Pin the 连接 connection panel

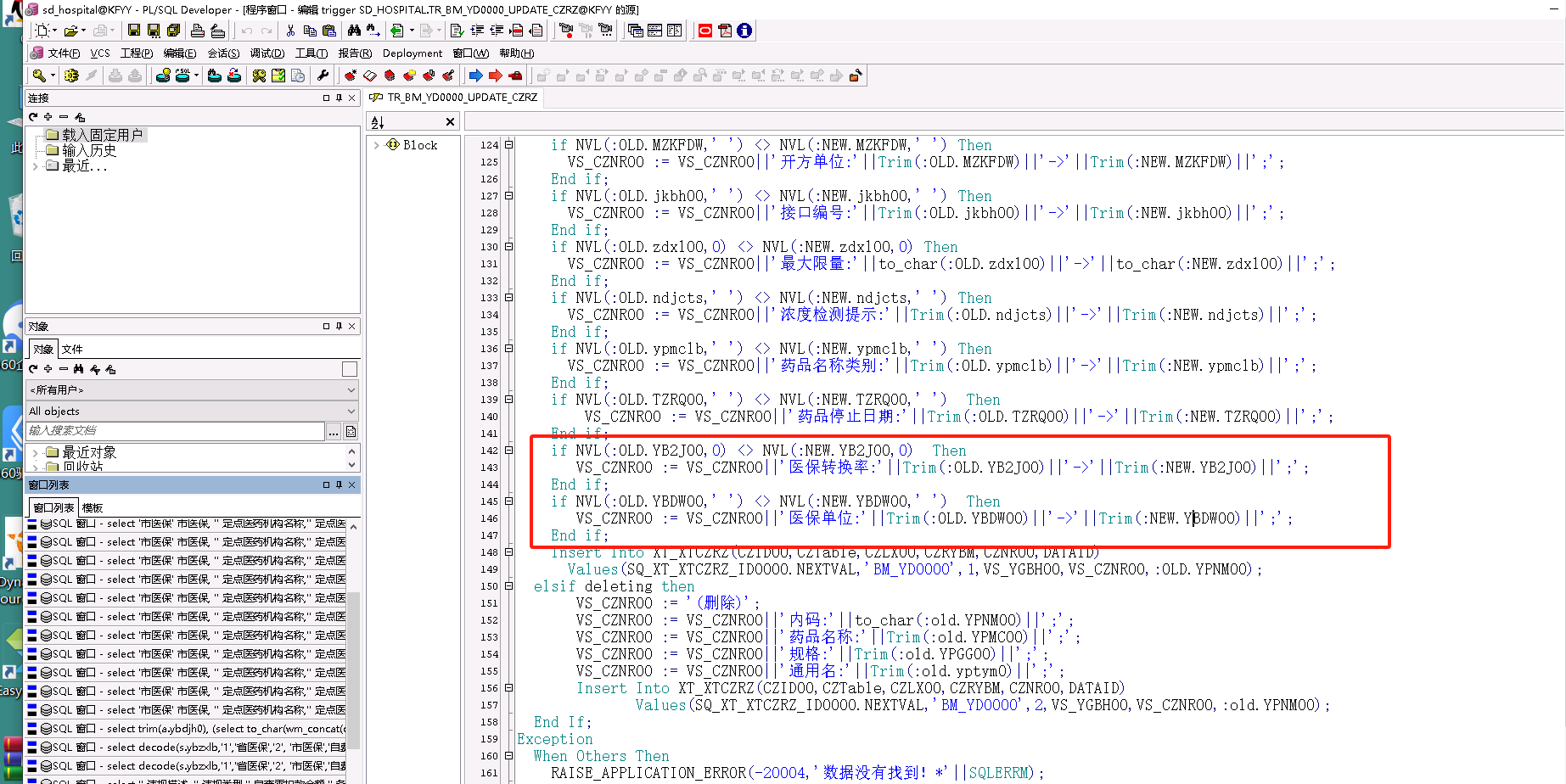tap(339, 98)
